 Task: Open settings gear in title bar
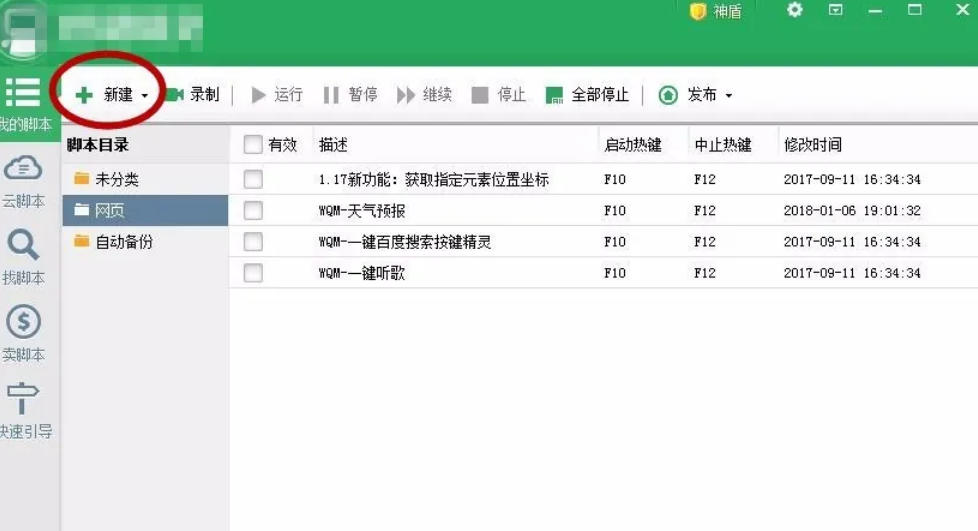pos(795,10)
